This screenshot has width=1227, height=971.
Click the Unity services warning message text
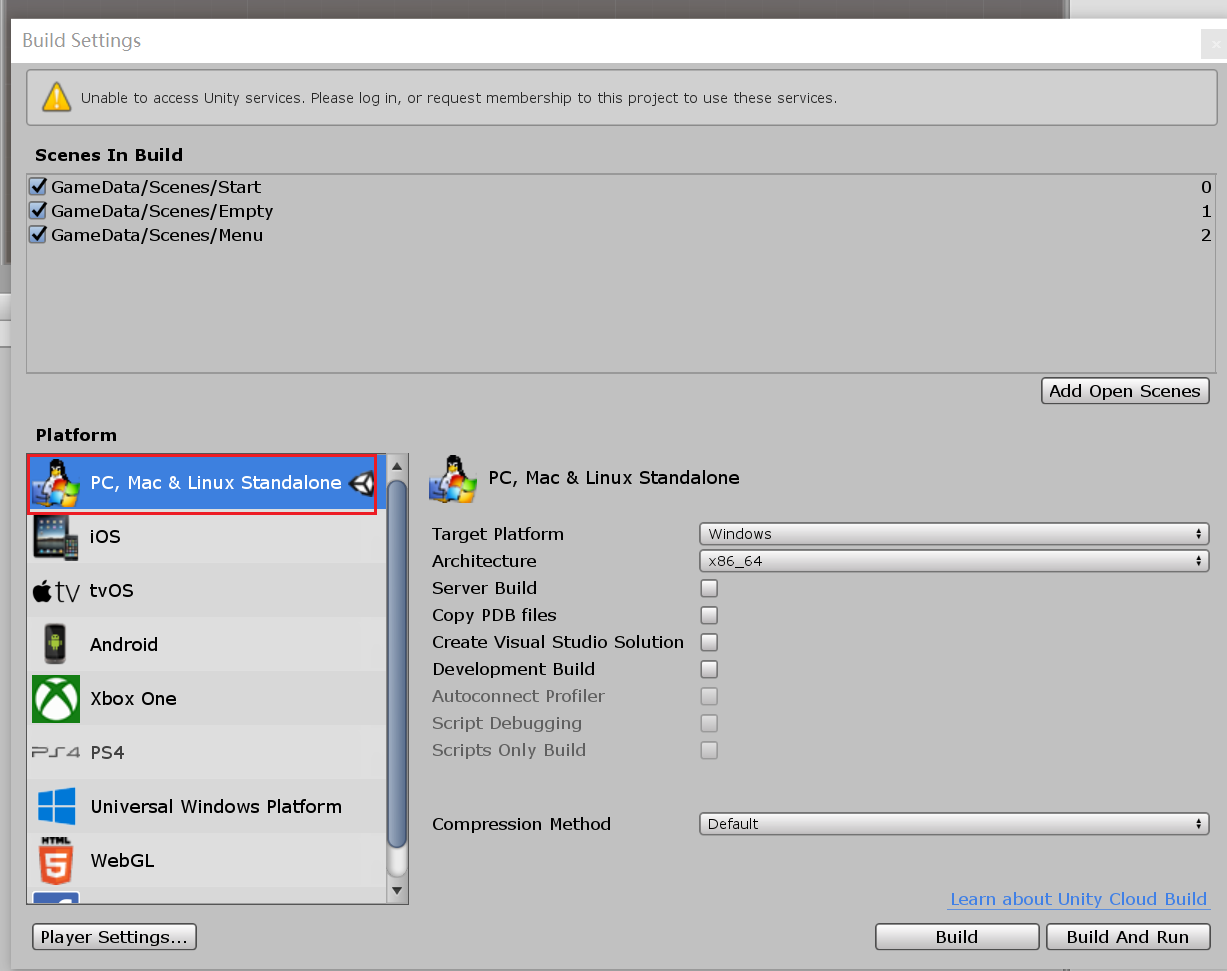click(x=459, y=98)
